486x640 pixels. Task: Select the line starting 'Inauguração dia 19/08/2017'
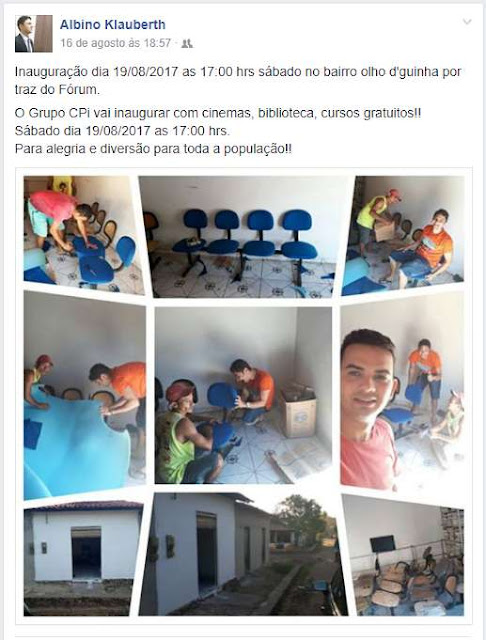click(238, 71)
